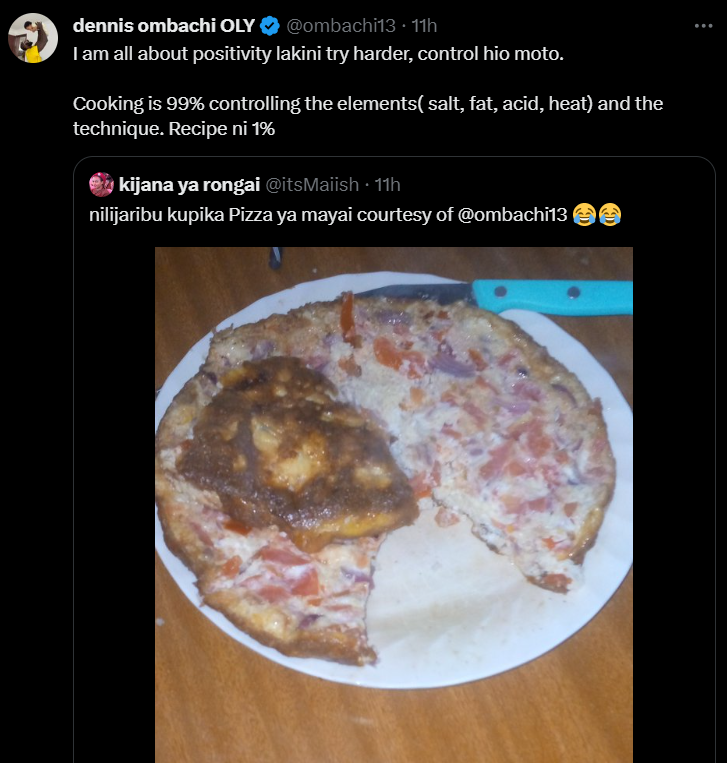Image resolution: width=727 pixels, height=763 pixels.
Task: Click the 'kijana ya rongai' display name
Action: pos(187,184)
